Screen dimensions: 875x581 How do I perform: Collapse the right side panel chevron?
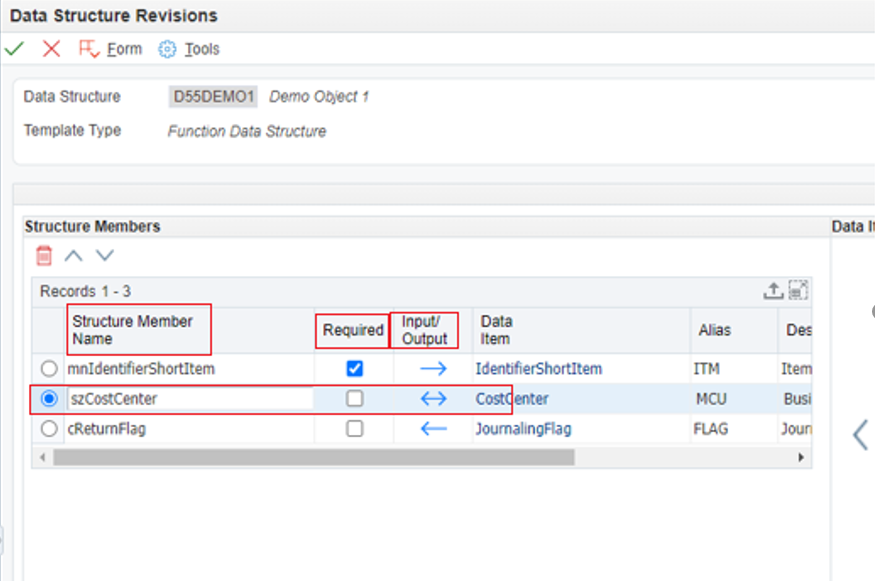858,434
